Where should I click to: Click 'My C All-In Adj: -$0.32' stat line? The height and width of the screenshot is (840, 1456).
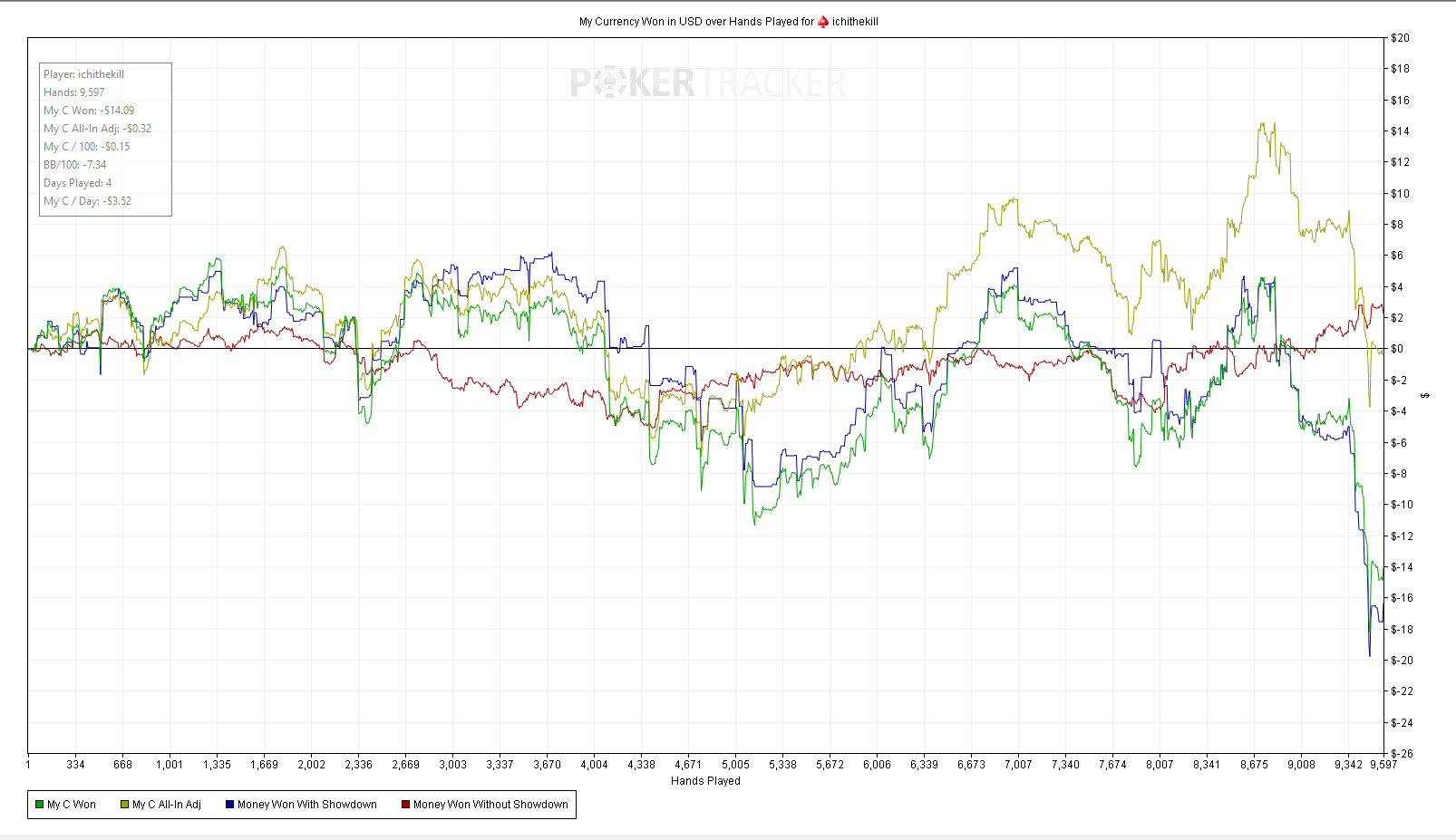point(98,129)
